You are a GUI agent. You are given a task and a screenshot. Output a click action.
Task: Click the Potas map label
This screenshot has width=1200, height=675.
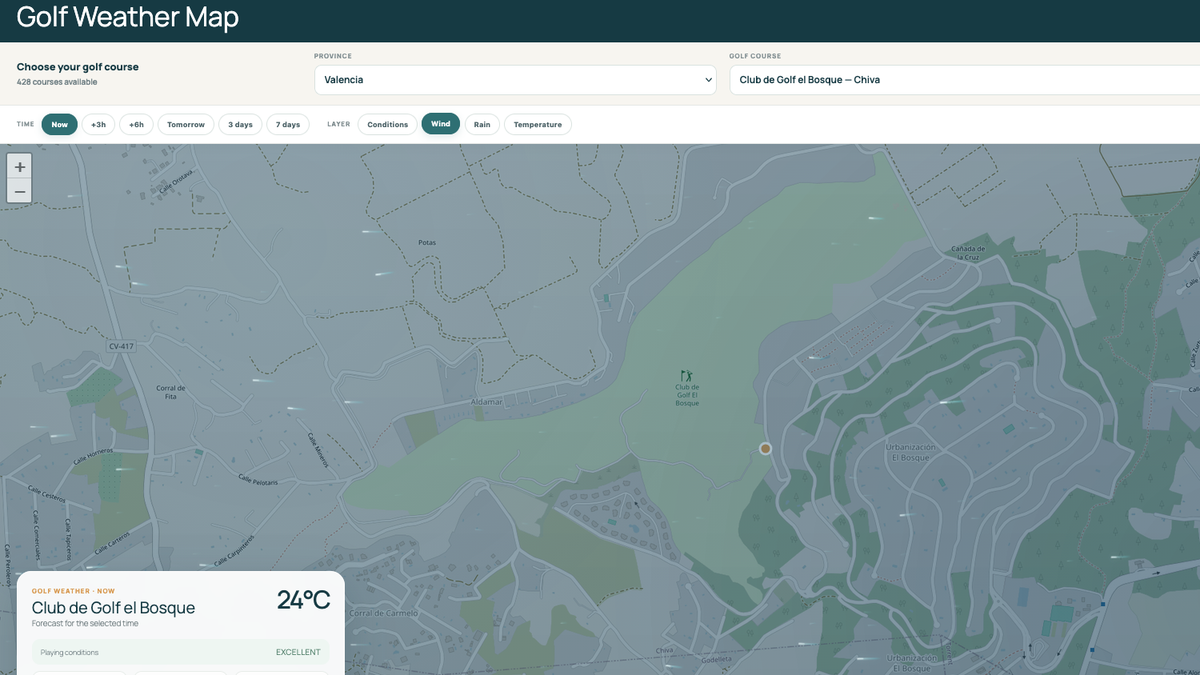coord(427,242)
